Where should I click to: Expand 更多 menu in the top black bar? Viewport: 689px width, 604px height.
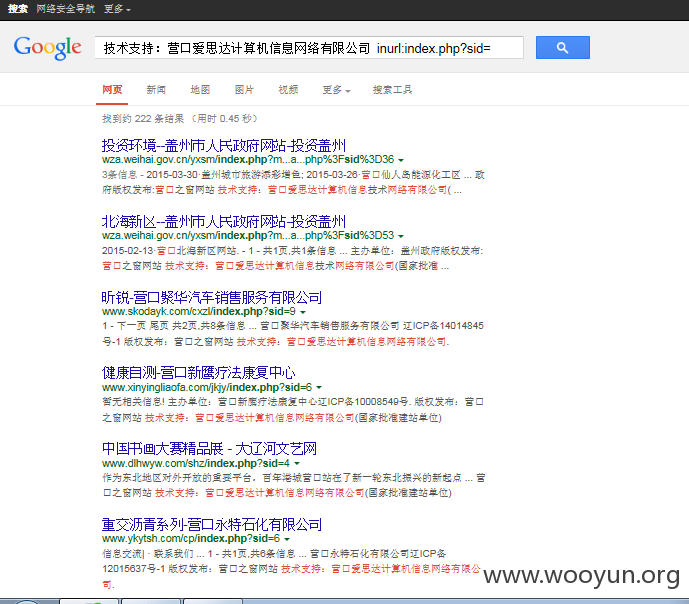(117, 9)
